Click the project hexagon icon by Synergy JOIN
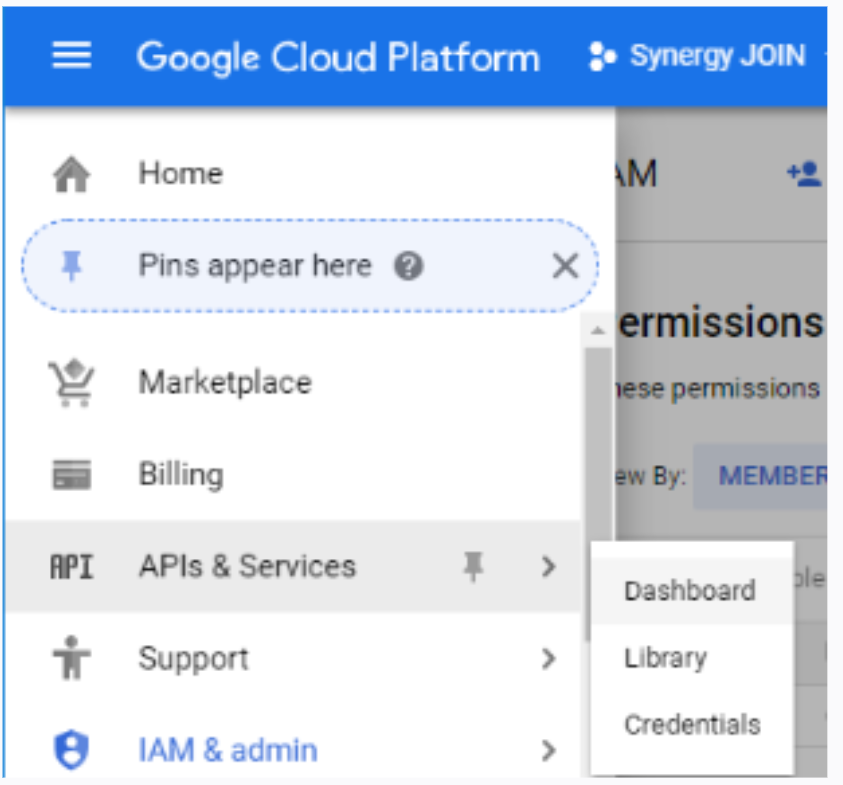This screenshot has height=785, width=843. click(602, 56)
